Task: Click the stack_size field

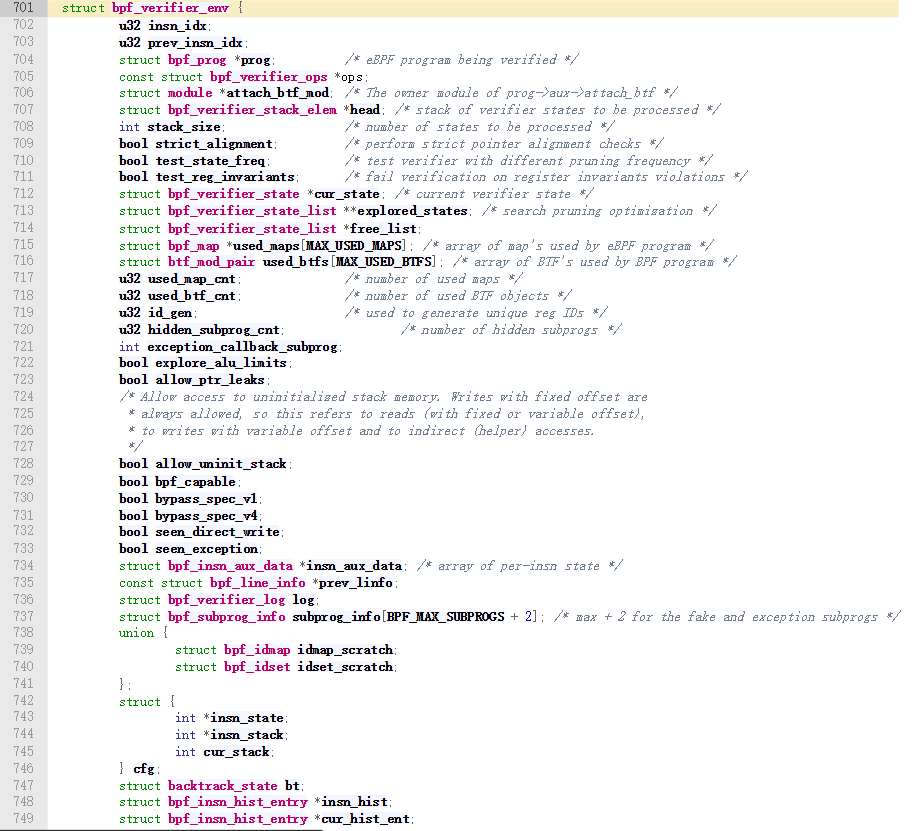Action: point(184,127)
